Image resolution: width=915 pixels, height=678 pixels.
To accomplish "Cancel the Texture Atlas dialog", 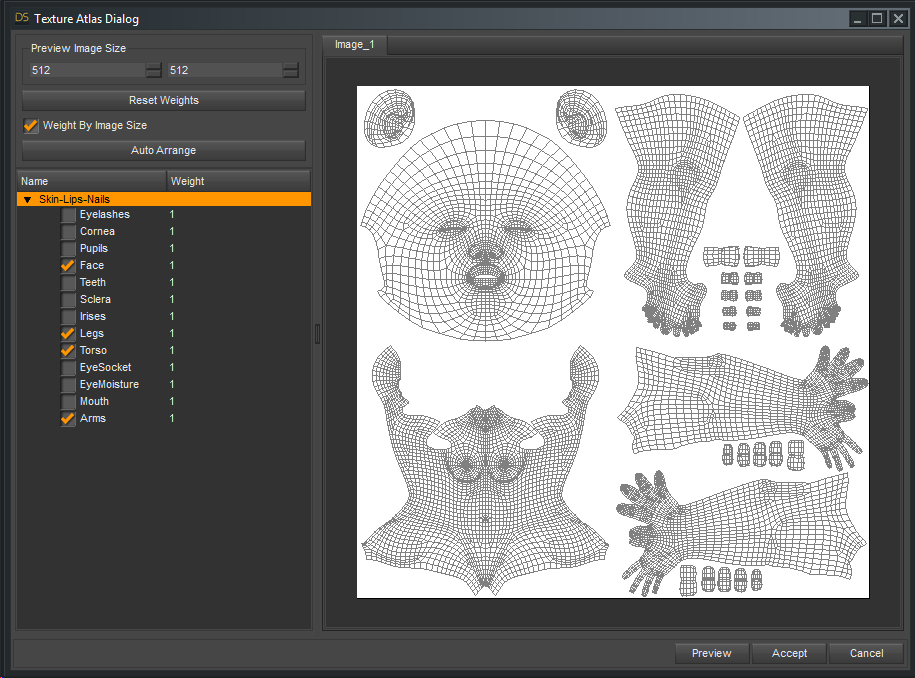I will pyautogui.click(x=866, y=653).
